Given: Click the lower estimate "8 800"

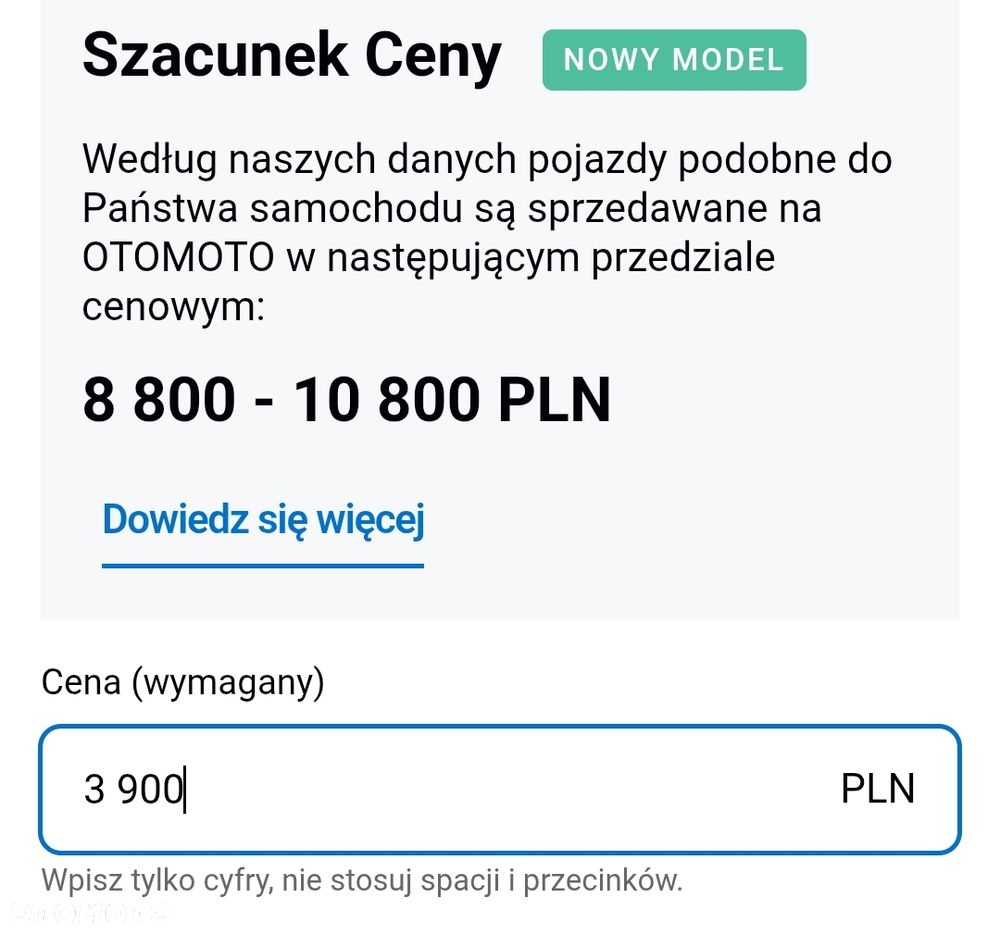Looking at the screenshot, I should pos(158,400).
